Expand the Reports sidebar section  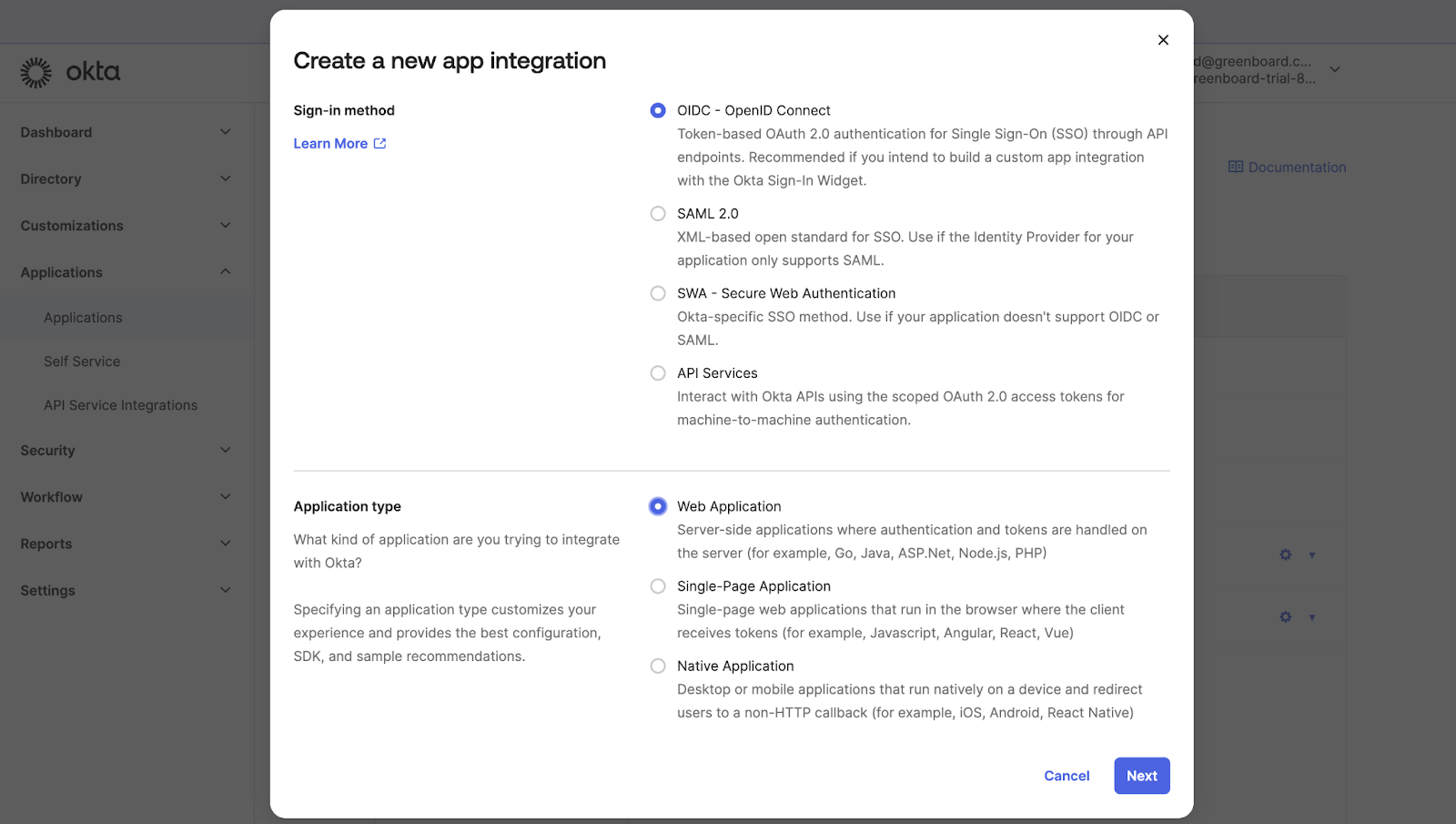(x=126, y=544)
